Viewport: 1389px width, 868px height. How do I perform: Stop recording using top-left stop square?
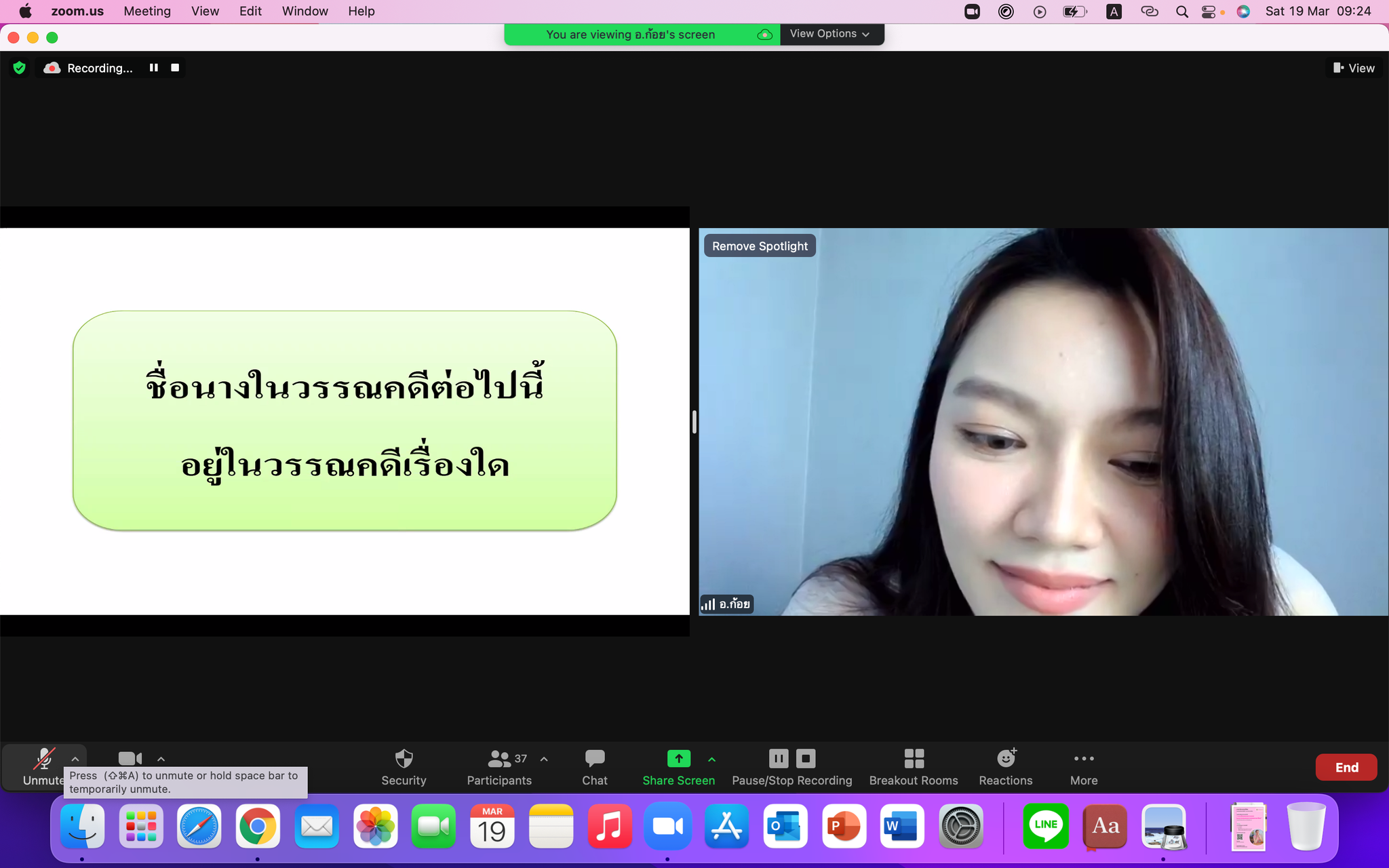[x=175, y=68]
